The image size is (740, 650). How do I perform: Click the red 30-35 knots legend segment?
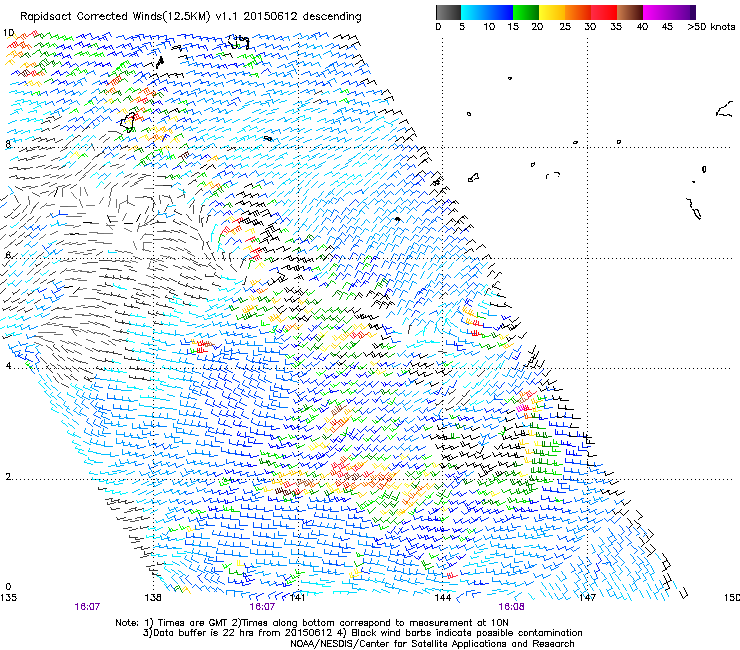[x=604, y=12]
